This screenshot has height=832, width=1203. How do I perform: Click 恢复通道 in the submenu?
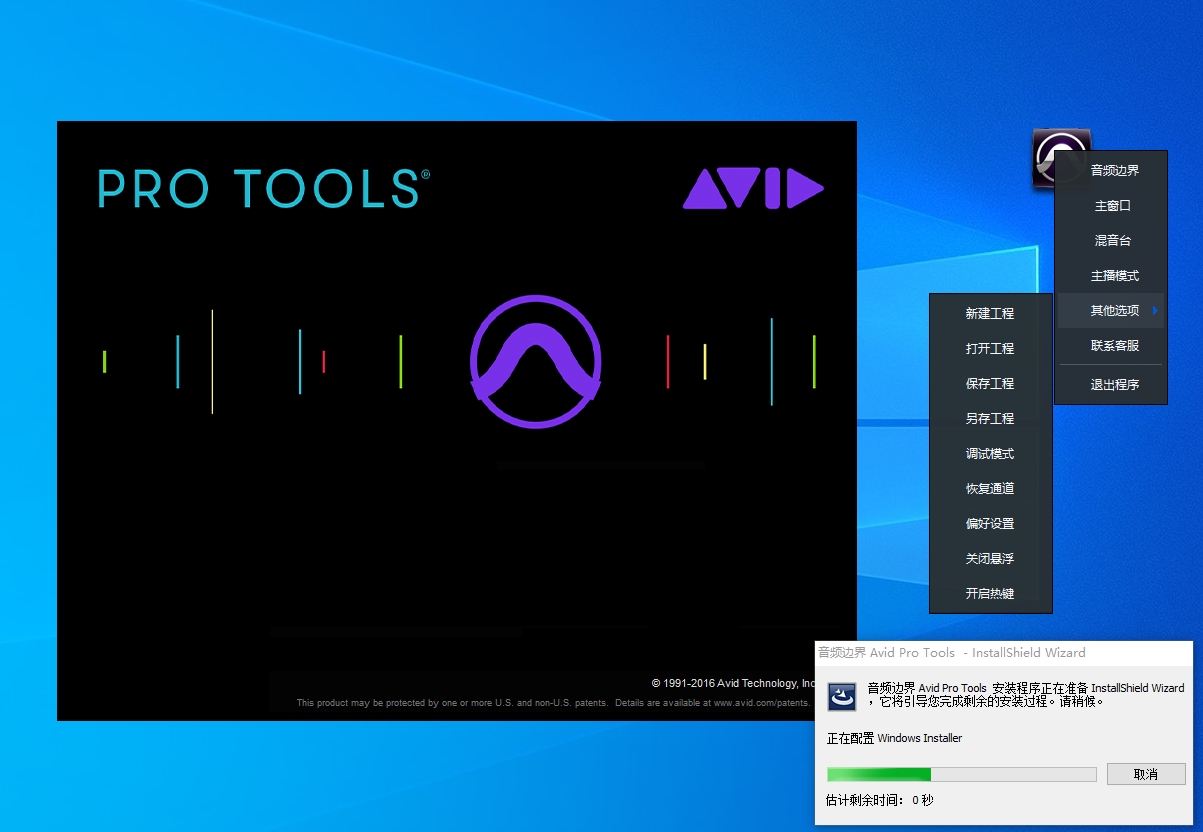(990, 488)
